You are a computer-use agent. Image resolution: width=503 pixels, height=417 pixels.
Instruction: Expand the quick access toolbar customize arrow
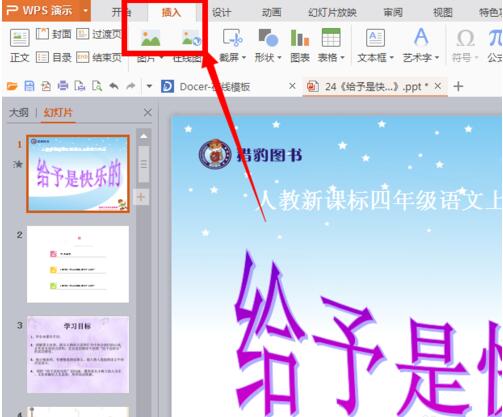click(149, 86)
